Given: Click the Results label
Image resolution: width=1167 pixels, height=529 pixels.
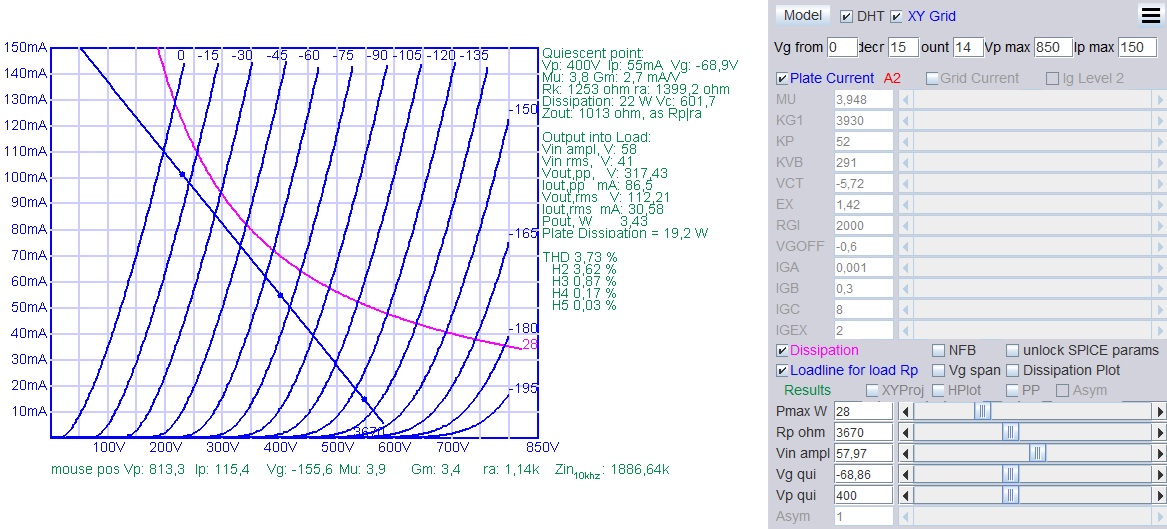Looking at the screenshot, I should tap(807, 390).
